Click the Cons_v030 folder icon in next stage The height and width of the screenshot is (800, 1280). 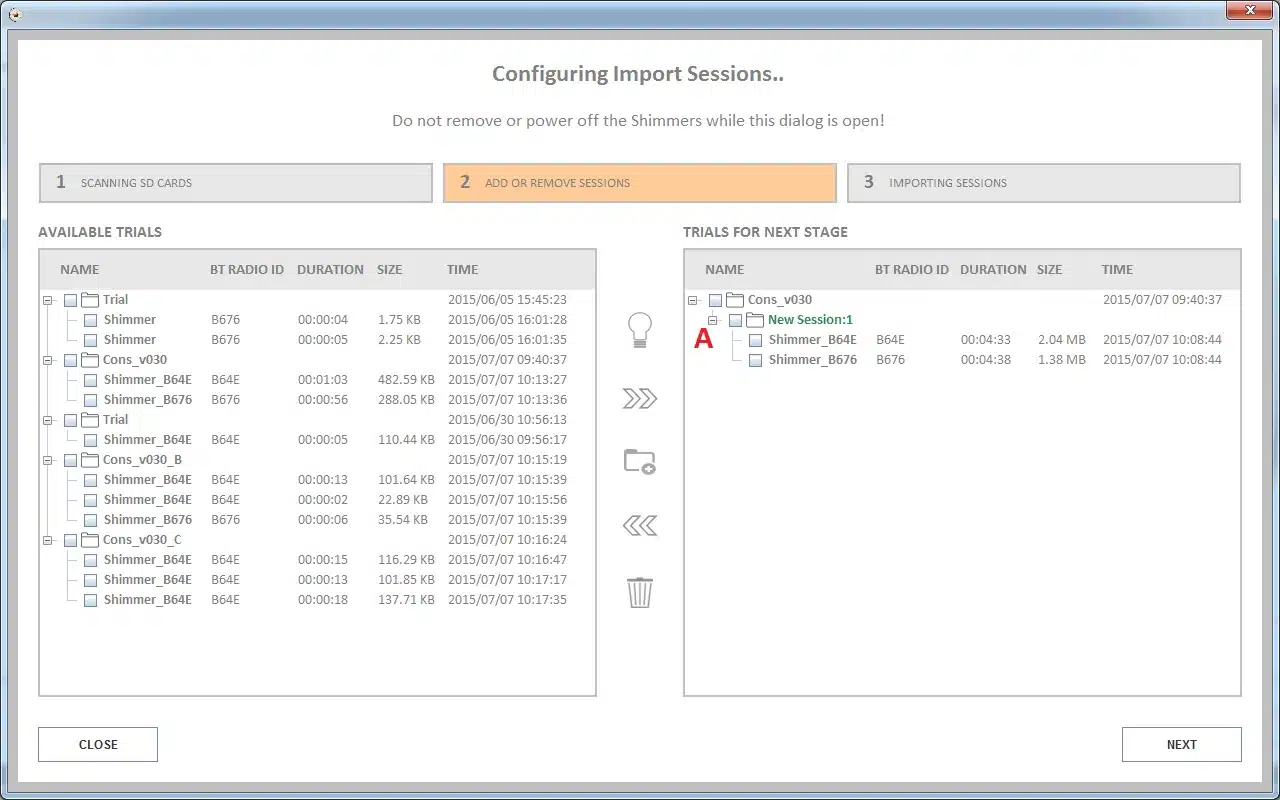coord(735,300)
